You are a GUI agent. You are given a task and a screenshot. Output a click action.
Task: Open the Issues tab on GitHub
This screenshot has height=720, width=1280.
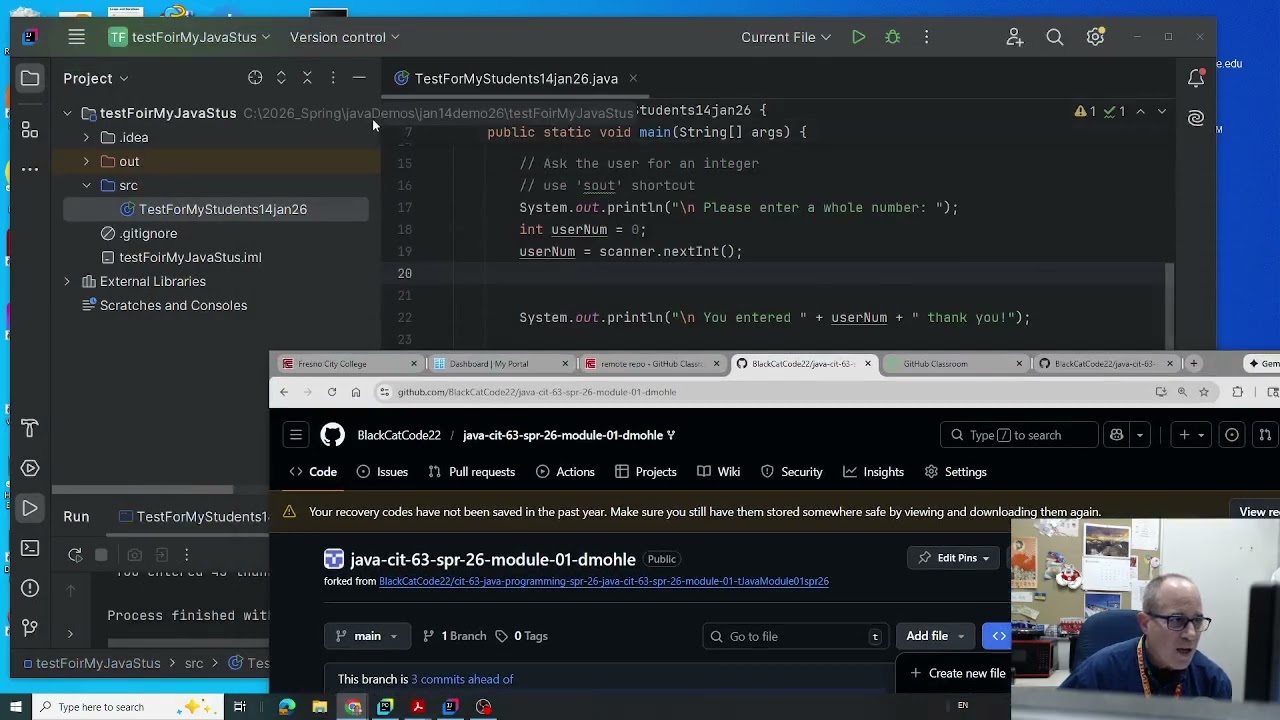click(382, 472)
